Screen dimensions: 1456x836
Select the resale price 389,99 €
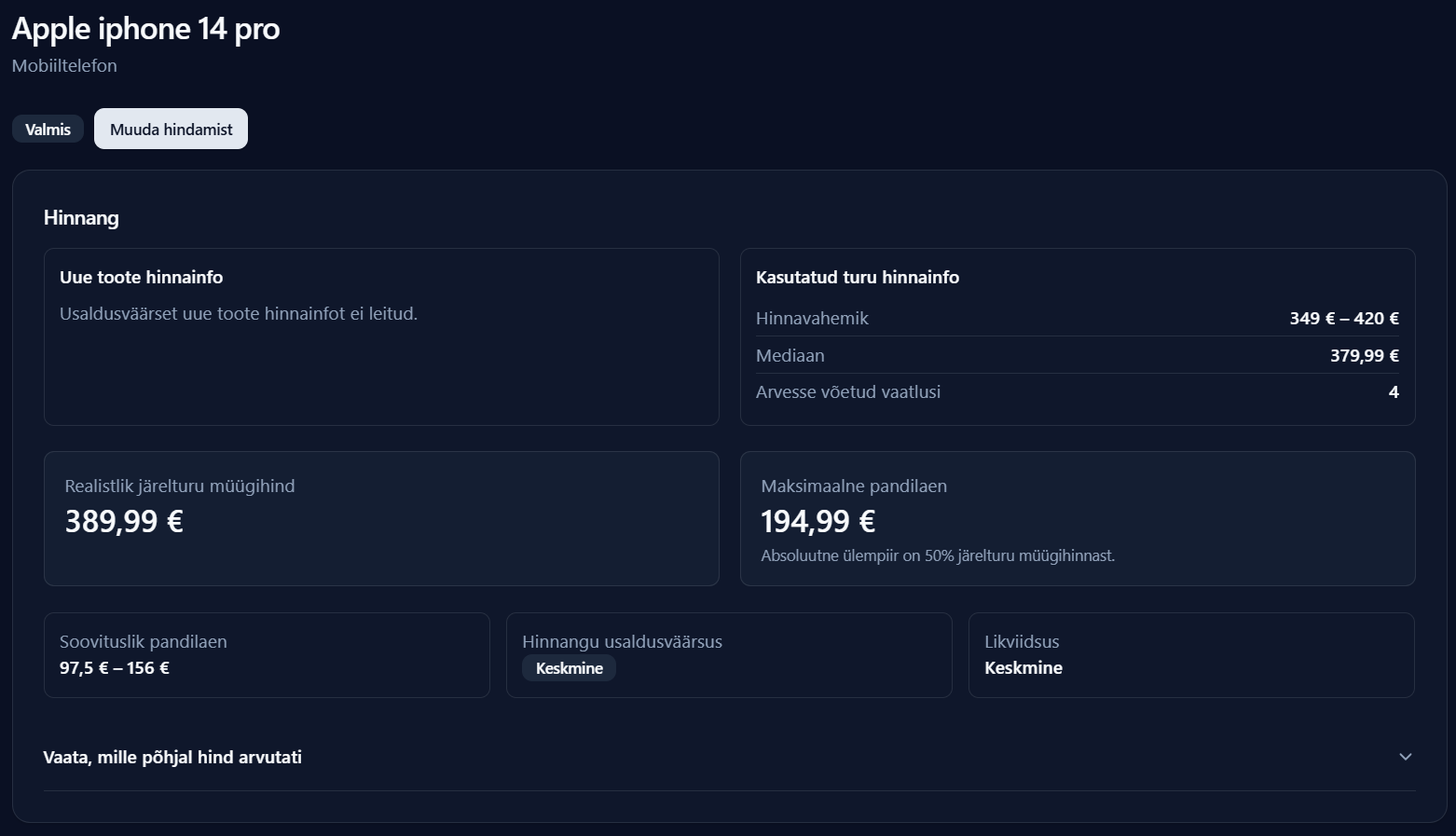[124, 521]
